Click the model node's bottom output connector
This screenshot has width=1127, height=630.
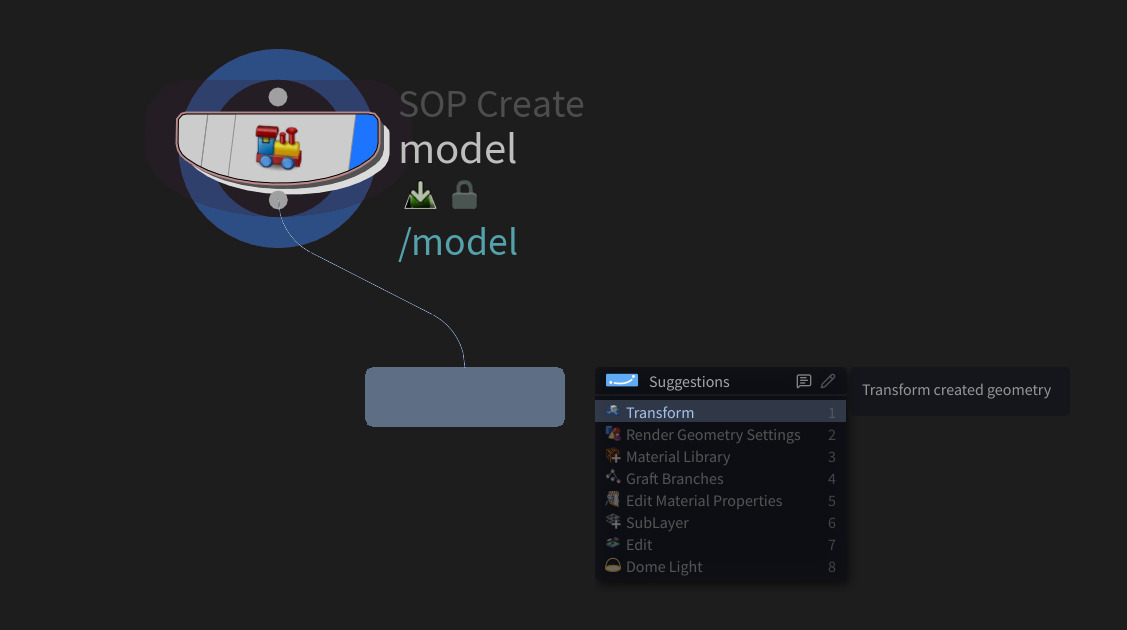[278, 200]
